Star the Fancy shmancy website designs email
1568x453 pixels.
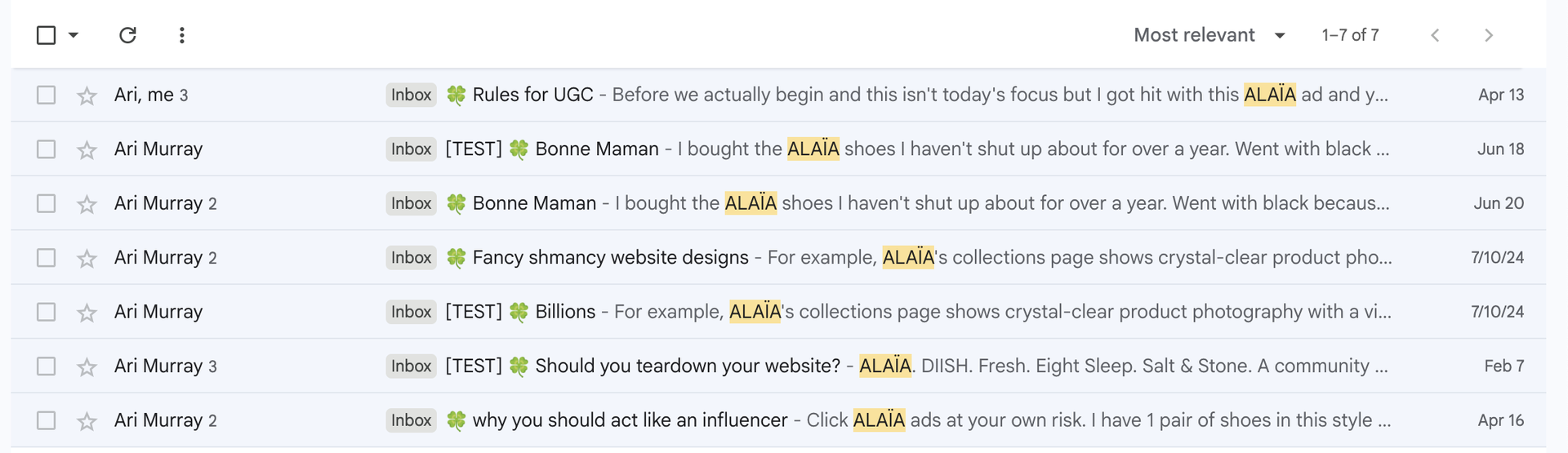coord(87,259)
